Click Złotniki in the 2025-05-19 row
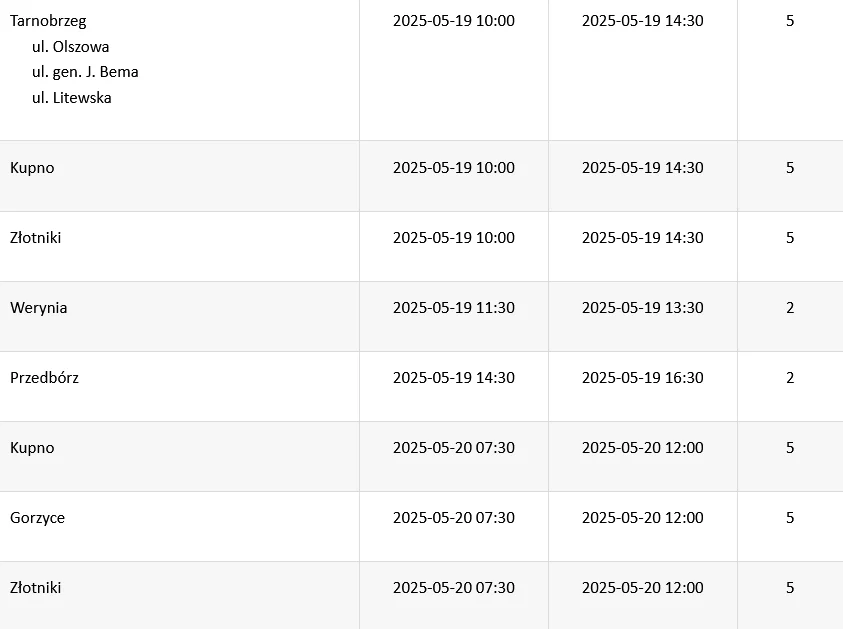This screenshot has height=629, width=843. [35, 238]
